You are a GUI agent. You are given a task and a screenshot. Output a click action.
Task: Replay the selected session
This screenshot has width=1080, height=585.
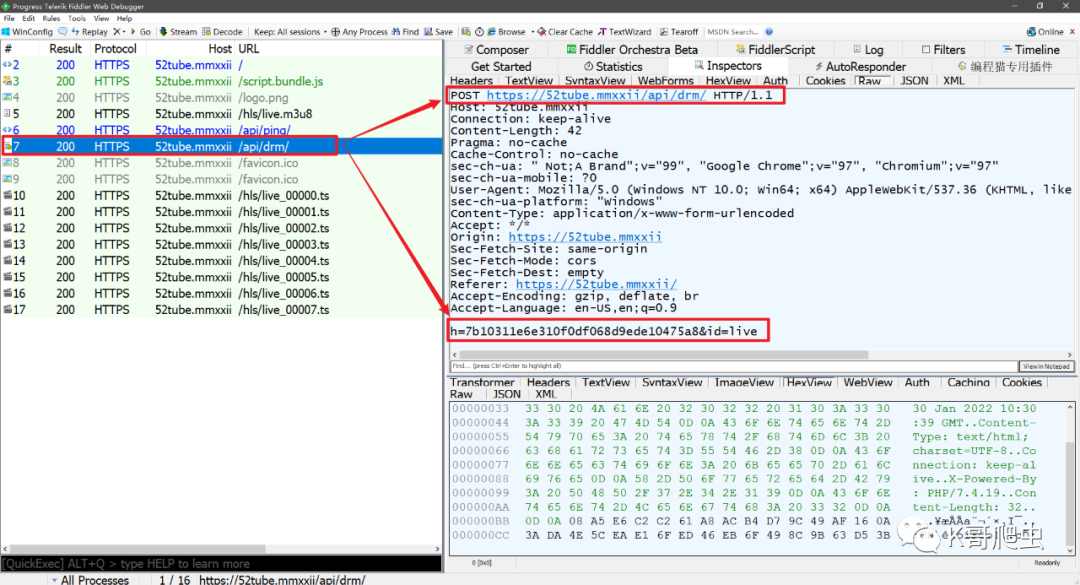[x=88, y=32]
